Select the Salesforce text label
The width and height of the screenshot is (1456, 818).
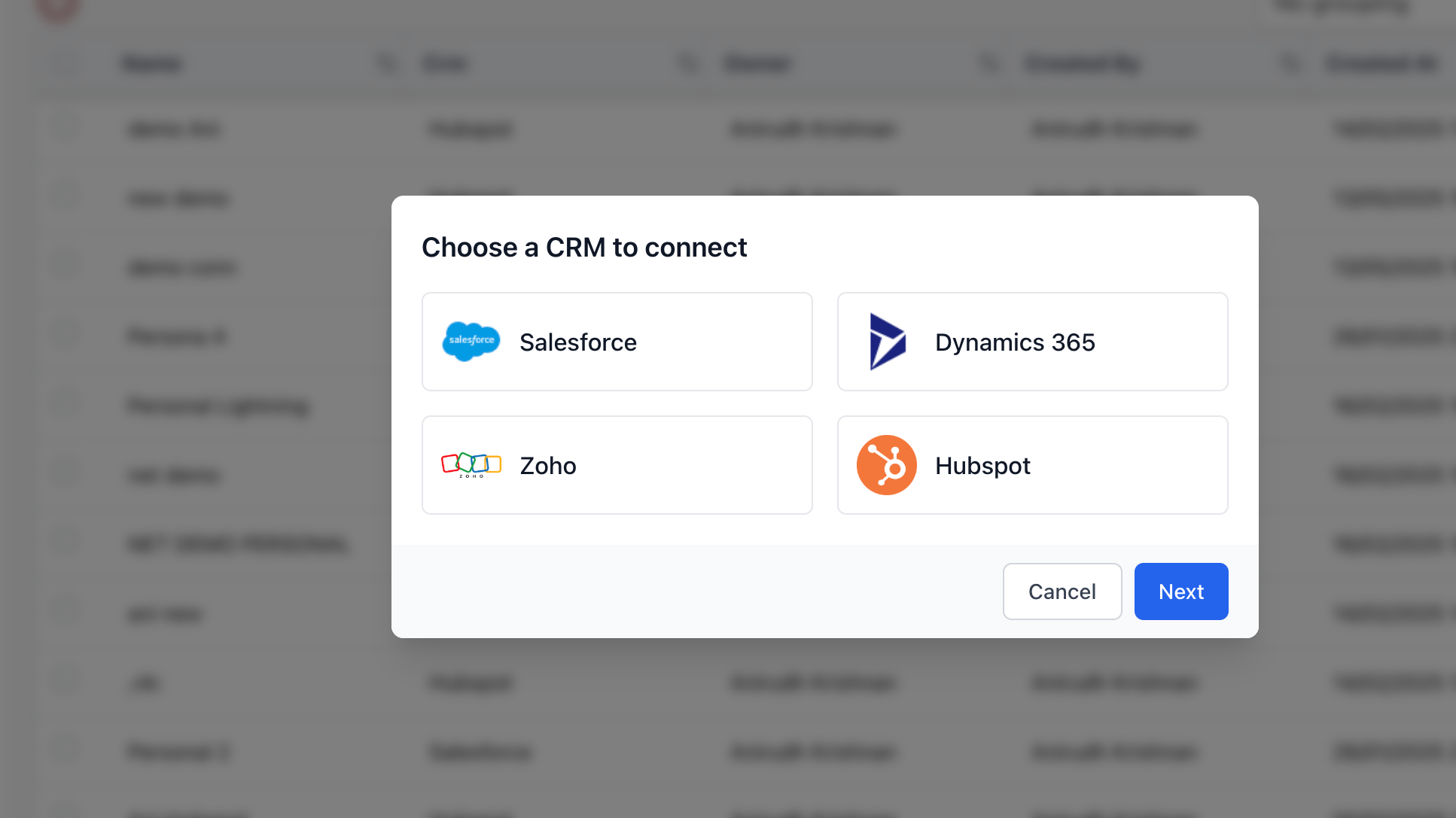point(578,342)
